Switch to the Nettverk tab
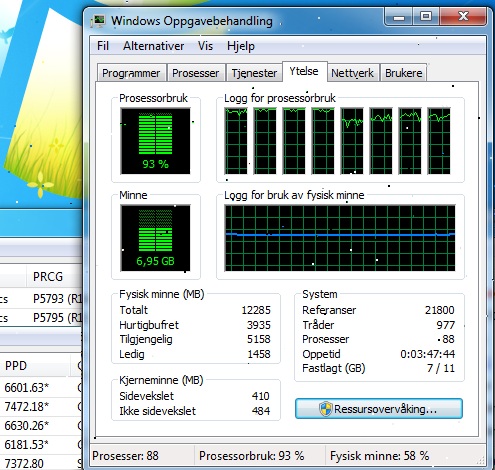 point(352,73)
